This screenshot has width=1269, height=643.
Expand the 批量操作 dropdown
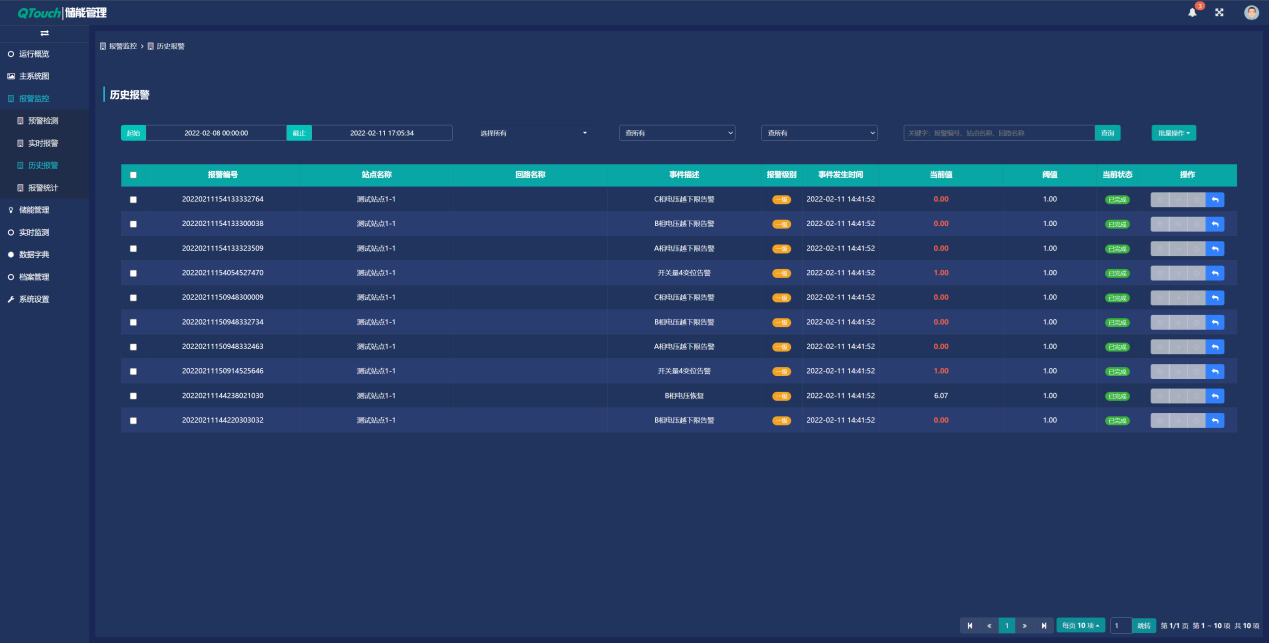(x=1173, y=133)
